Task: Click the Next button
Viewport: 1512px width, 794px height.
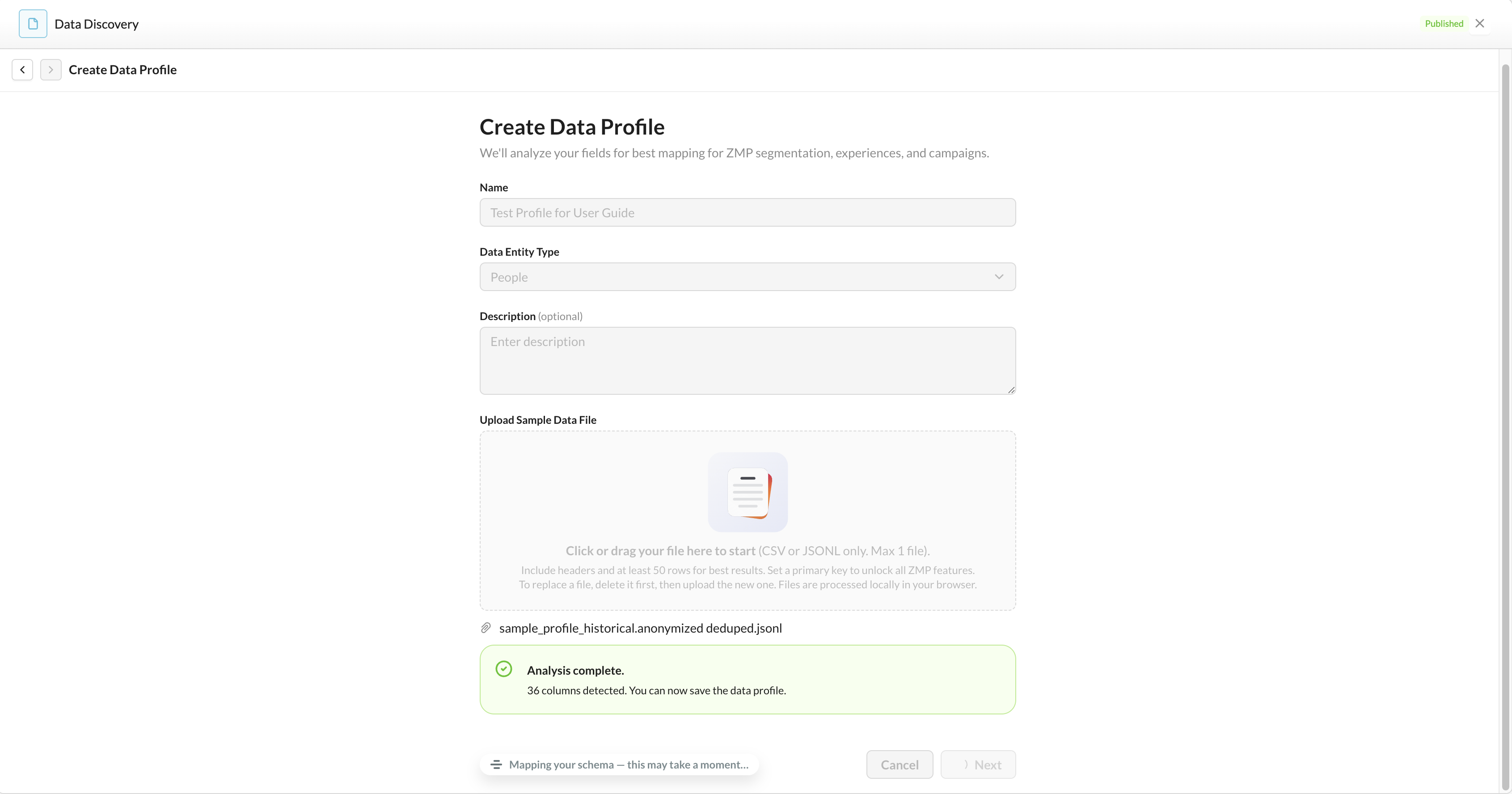Action: tap(979, 764)
